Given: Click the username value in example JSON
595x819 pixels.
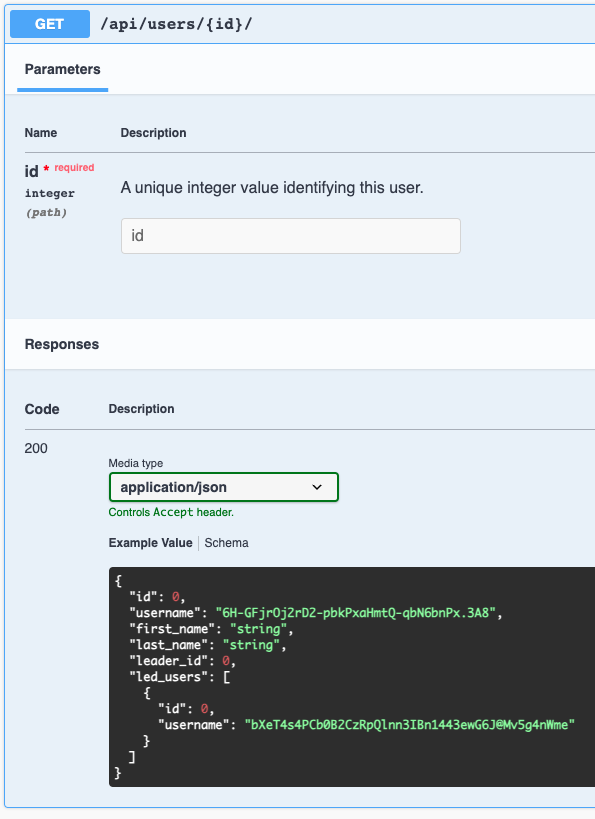Looking at the screenshot, I should coord(355,613).
